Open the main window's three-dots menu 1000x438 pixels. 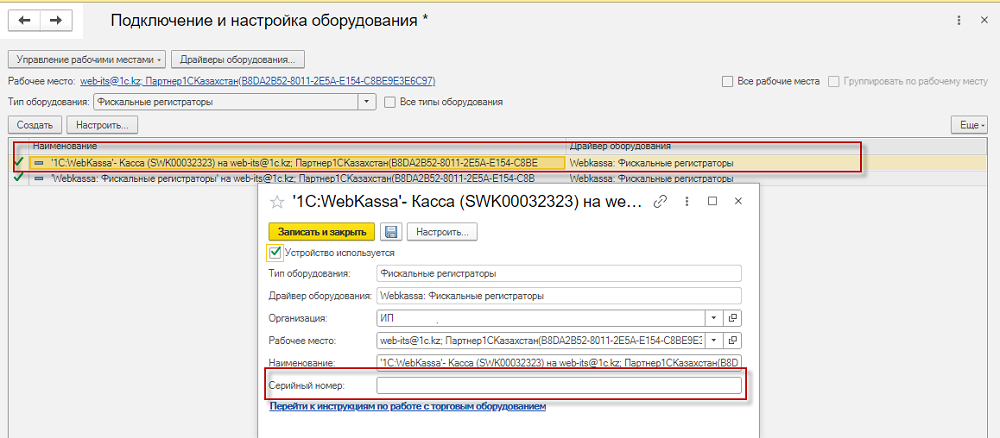(959, 20)
